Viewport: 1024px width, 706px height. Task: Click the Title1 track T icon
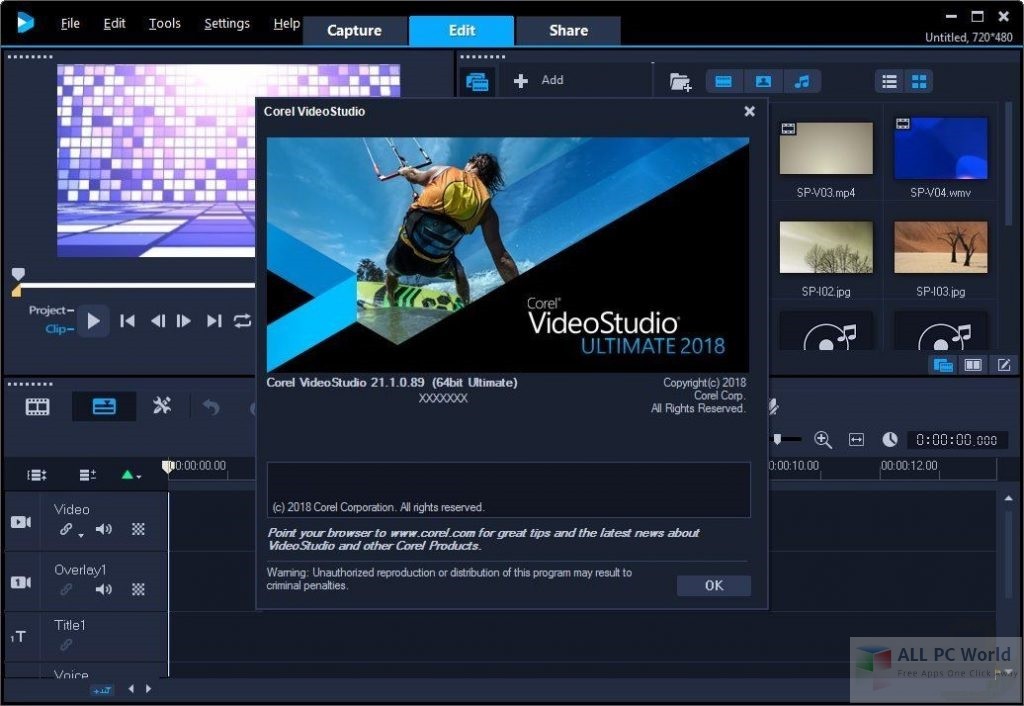point(19,636)
